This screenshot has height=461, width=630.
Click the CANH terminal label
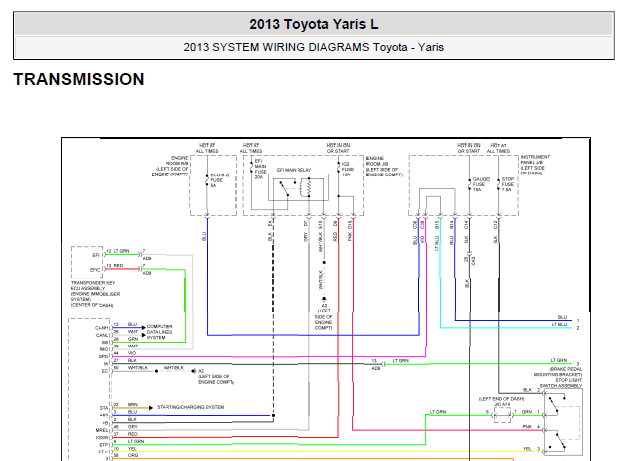(102, 328)
